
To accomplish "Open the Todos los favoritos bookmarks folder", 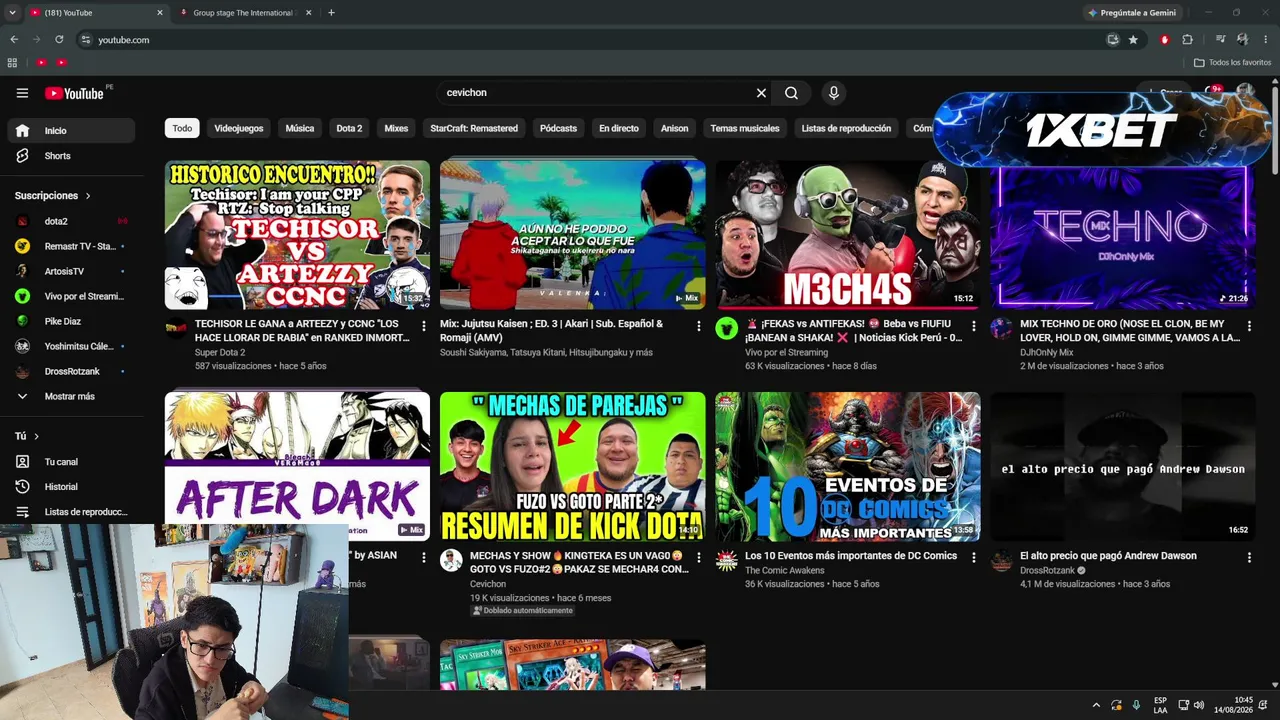I will click(1233, 62).
